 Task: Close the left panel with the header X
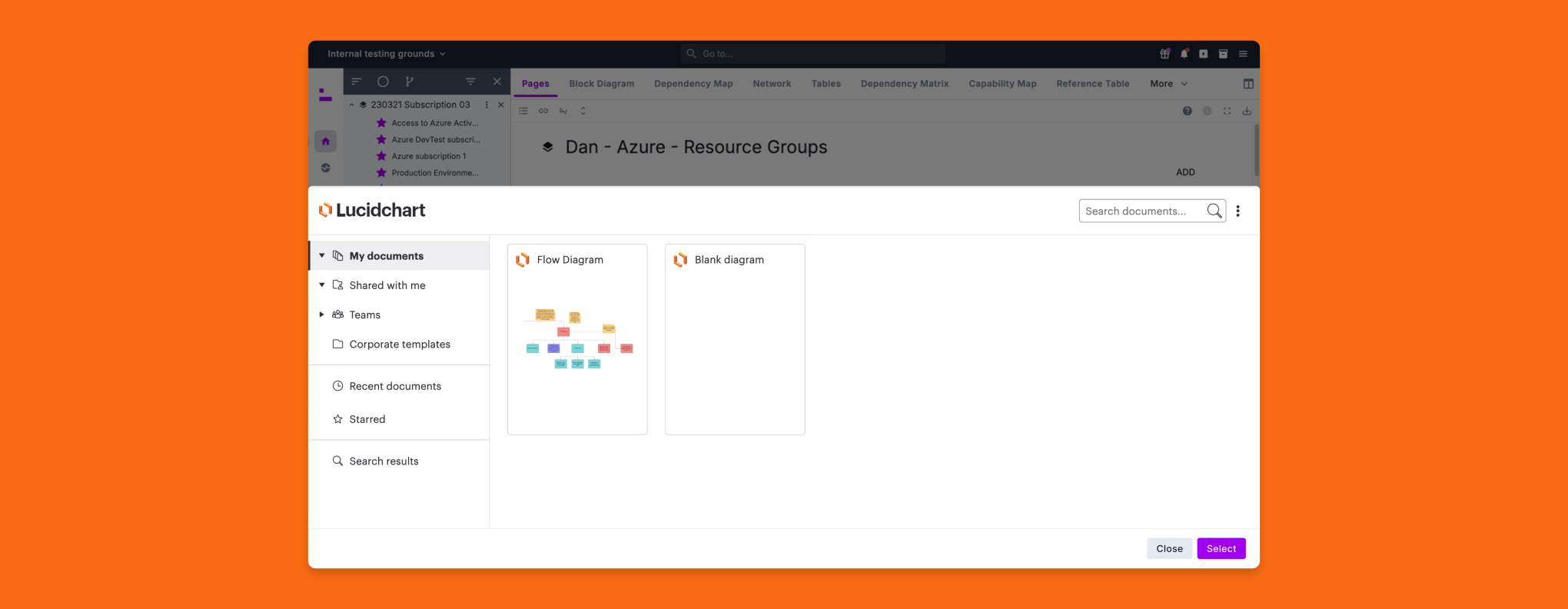pyautogui.click(x=497, y=82)
